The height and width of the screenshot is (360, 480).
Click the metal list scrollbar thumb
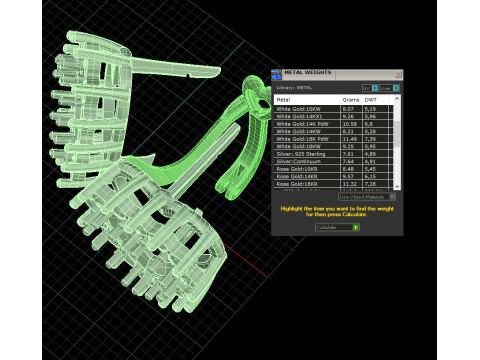tap(397, 133)
